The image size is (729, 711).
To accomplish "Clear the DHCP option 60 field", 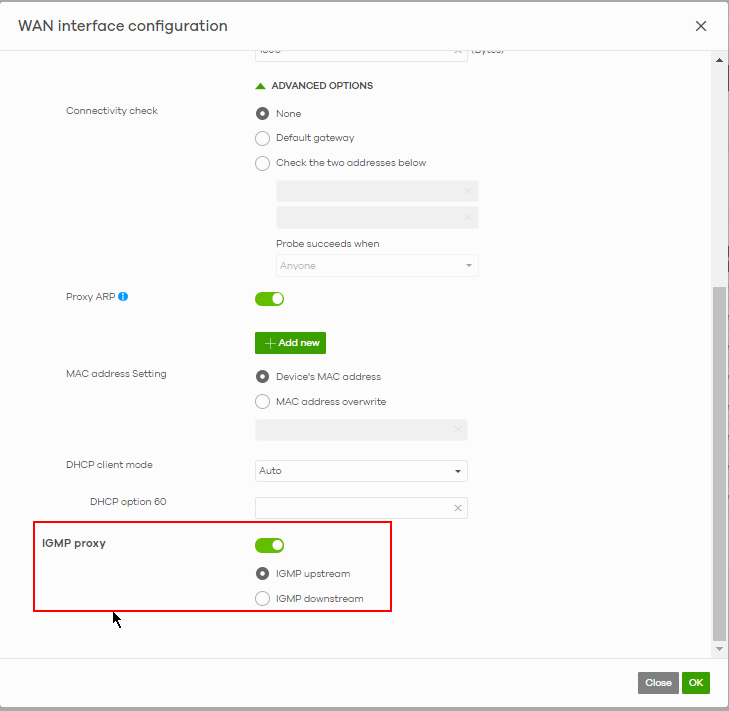I will click(458, 508).
